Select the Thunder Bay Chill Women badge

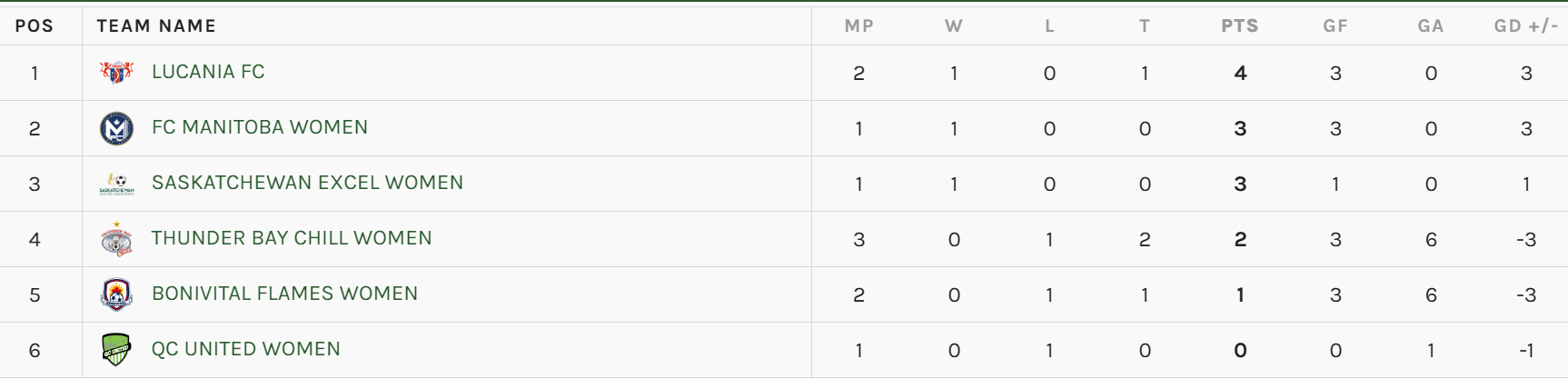[x=116, y=239]
